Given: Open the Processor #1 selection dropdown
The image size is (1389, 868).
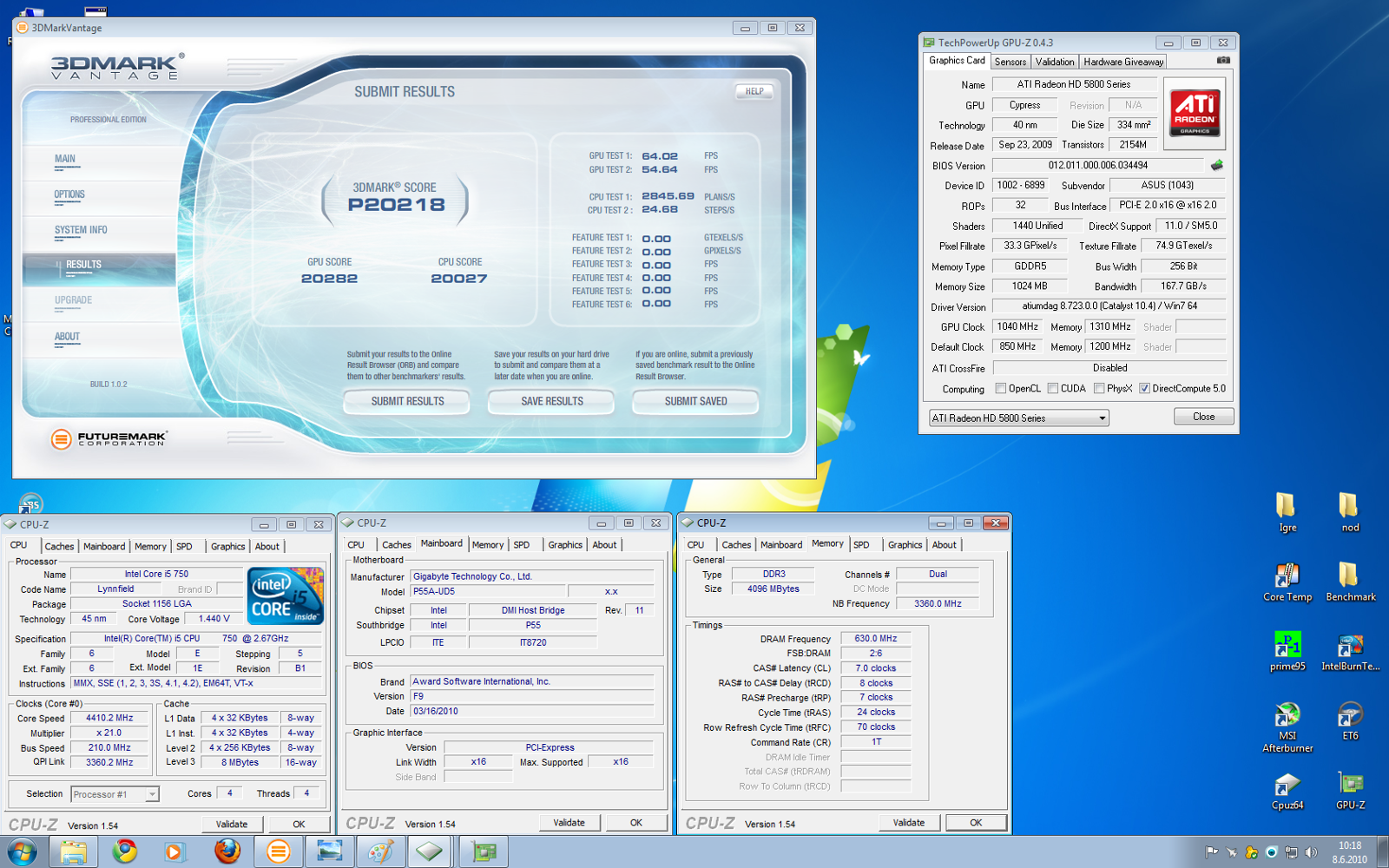Looking at the screenshot, I should [x=115, y=794].
